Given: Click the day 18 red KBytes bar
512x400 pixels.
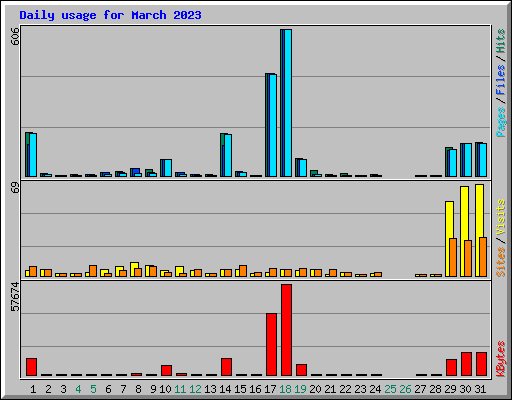Looking at the screenshot, I should click(286, 330).
